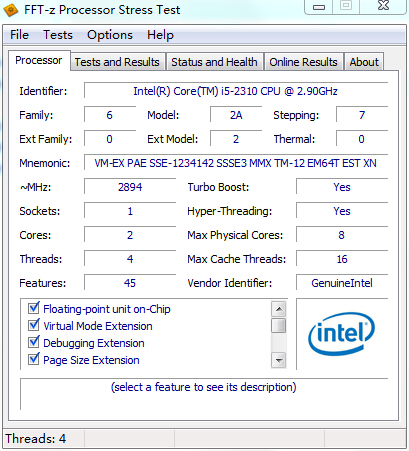Toggle Debugging Extension checkbox

(x=34, y=342)
